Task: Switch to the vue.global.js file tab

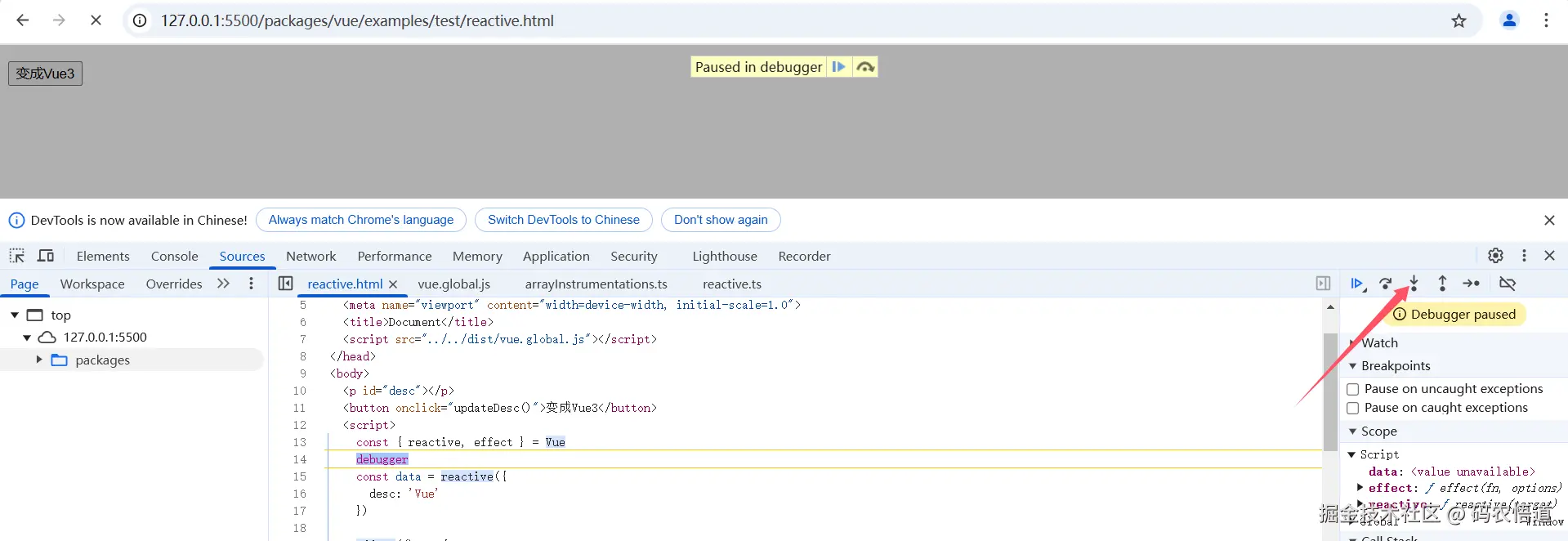Action: (454, 284)
